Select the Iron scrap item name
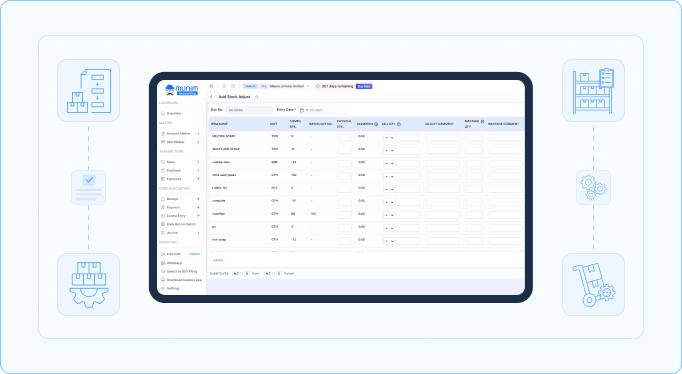Viewport: 682px width, 374px height. coord(219,240)
